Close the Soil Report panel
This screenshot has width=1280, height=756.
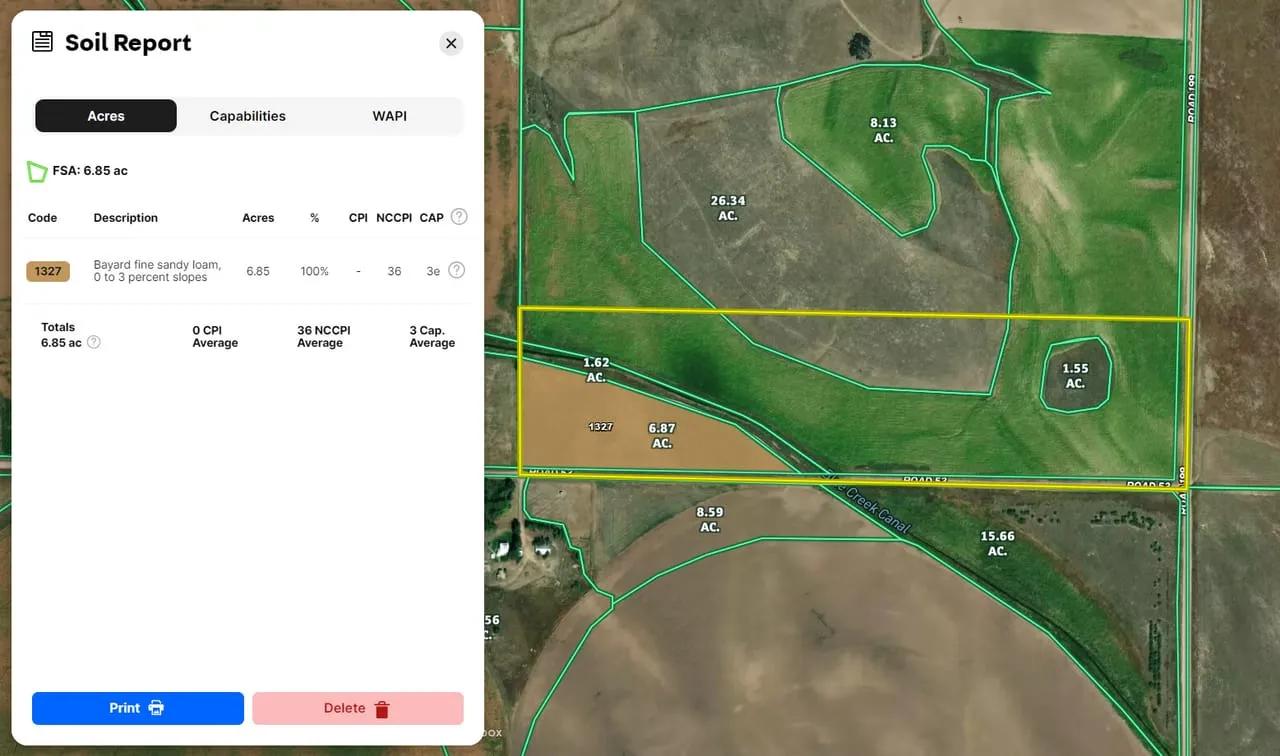tap(451, 43)
